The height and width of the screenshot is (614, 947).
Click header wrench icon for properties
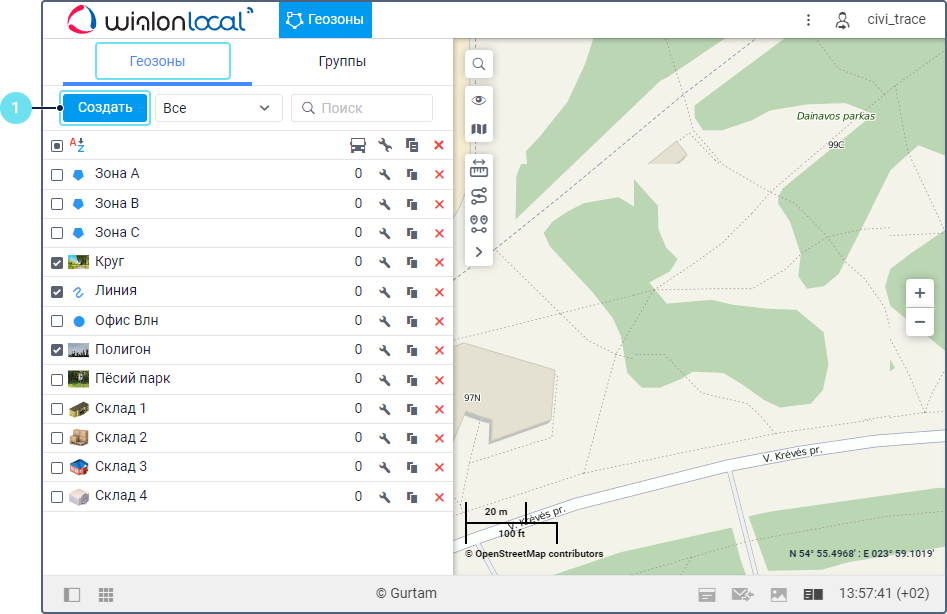click(385, 145)
